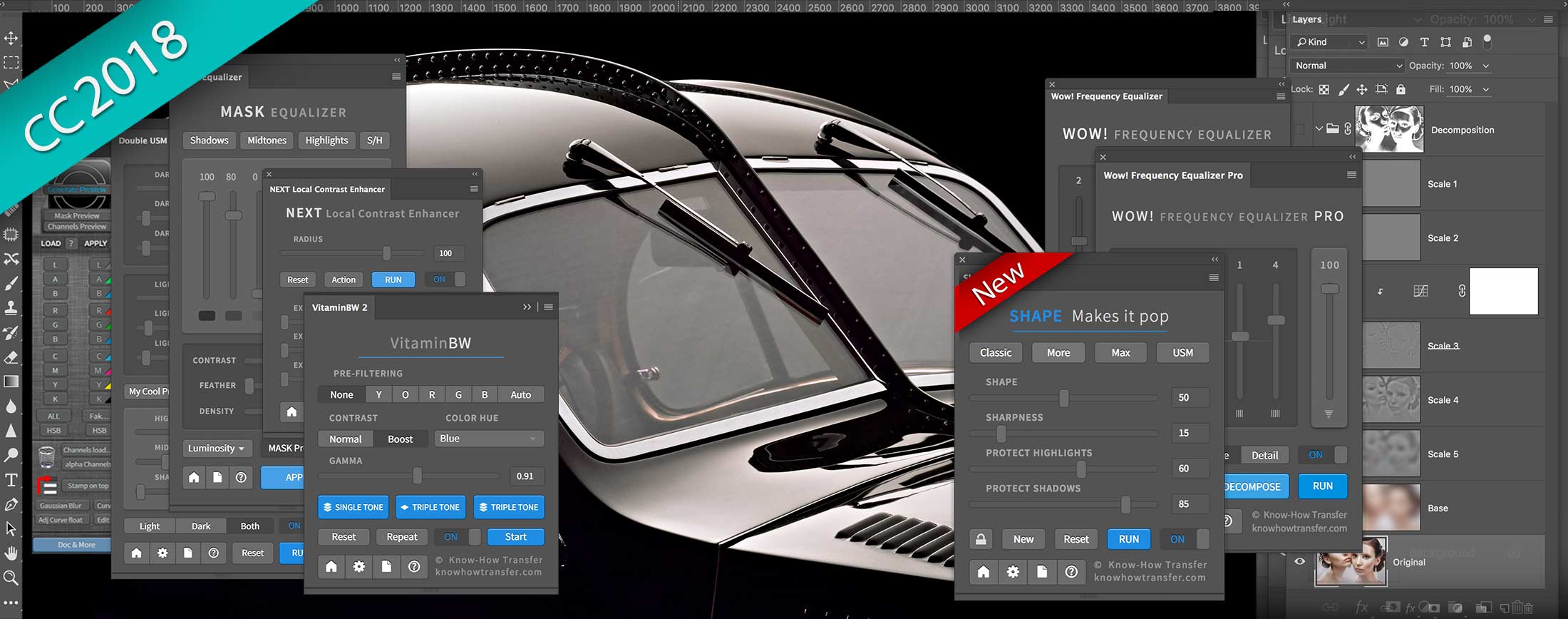Lock transparent pixels in Layers panel
Screen dimensions: 1568x619
[1324, 90]
